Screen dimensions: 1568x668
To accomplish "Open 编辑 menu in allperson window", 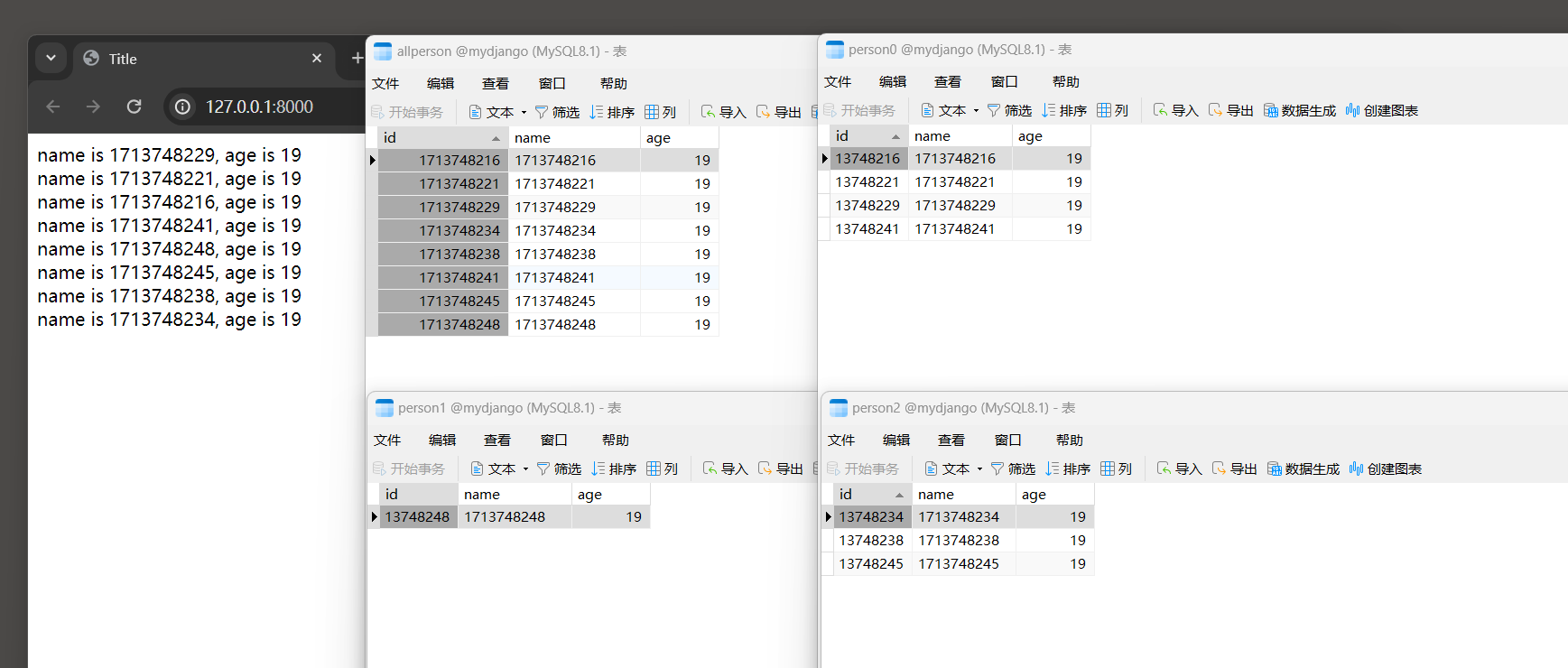I will [x=441, y=83].
